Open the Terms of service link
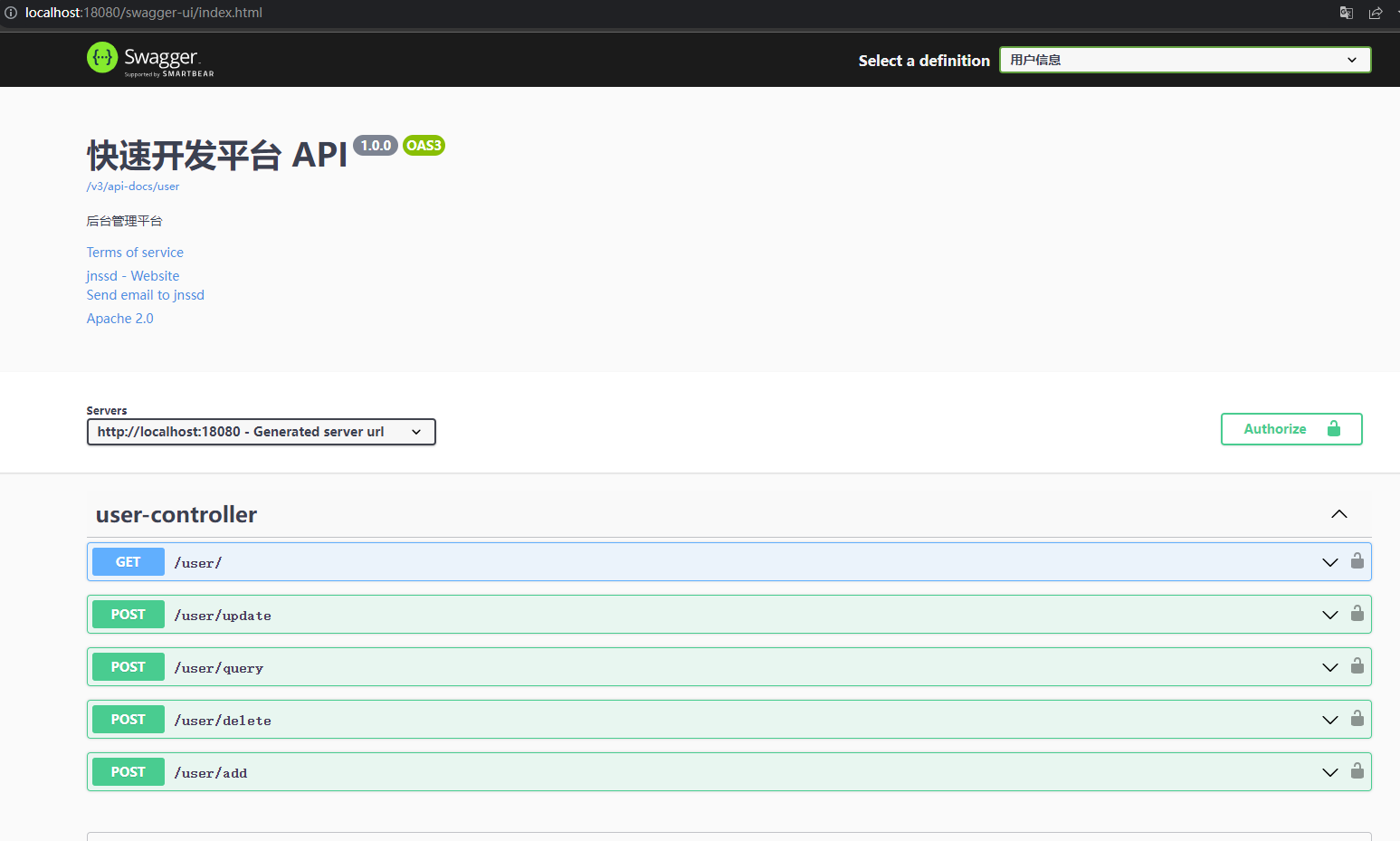This screenshot has height=841, width=1400. coord(135,253)
